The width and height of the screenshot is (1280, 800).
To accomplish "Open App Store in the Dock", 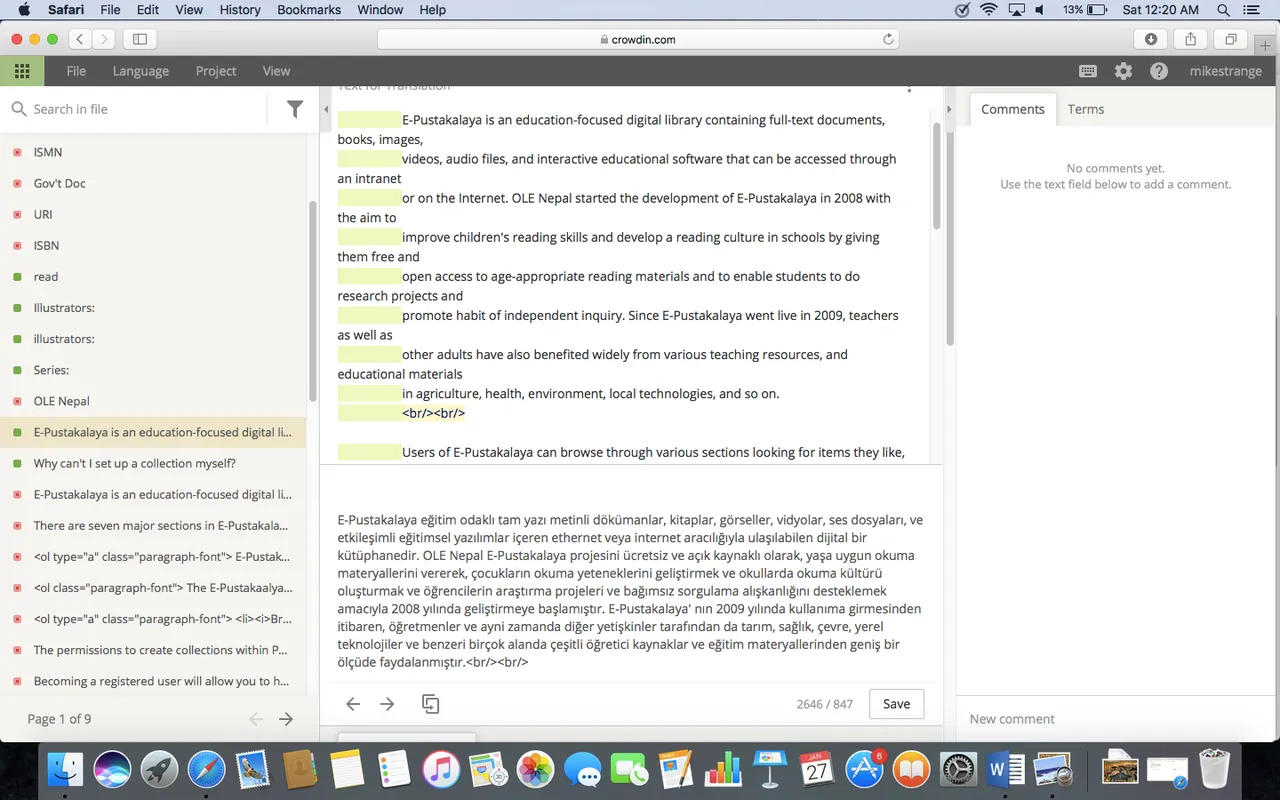I will click(864, 769).
